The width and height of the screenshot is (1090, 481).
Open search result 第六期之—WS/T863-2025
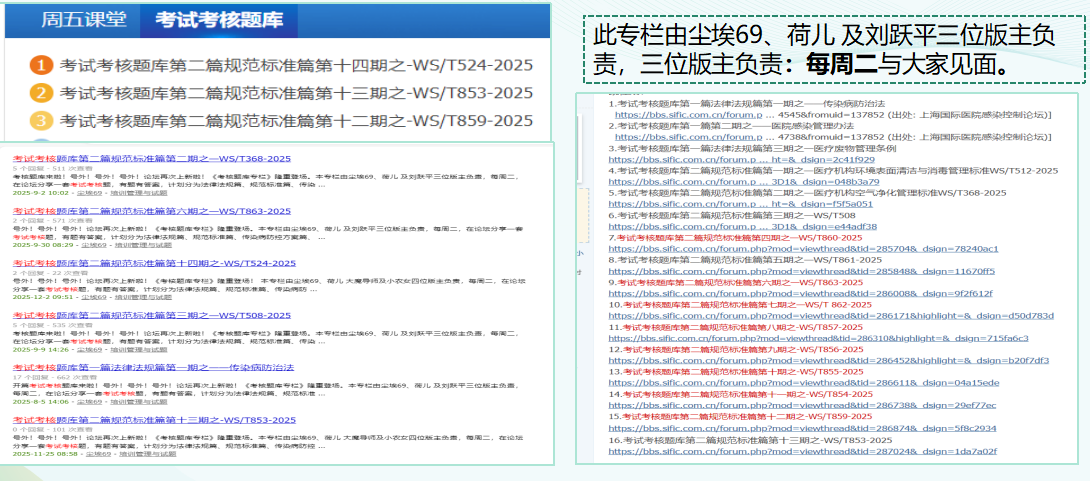tap(152, 211)
